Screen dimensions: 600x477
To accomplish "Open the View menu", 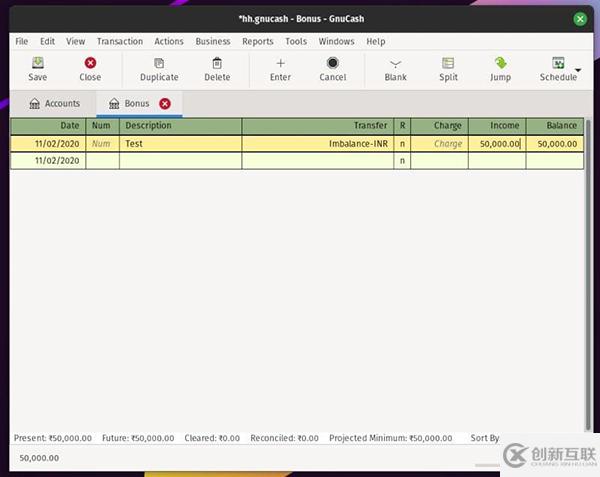I will [x=75, y=41].
